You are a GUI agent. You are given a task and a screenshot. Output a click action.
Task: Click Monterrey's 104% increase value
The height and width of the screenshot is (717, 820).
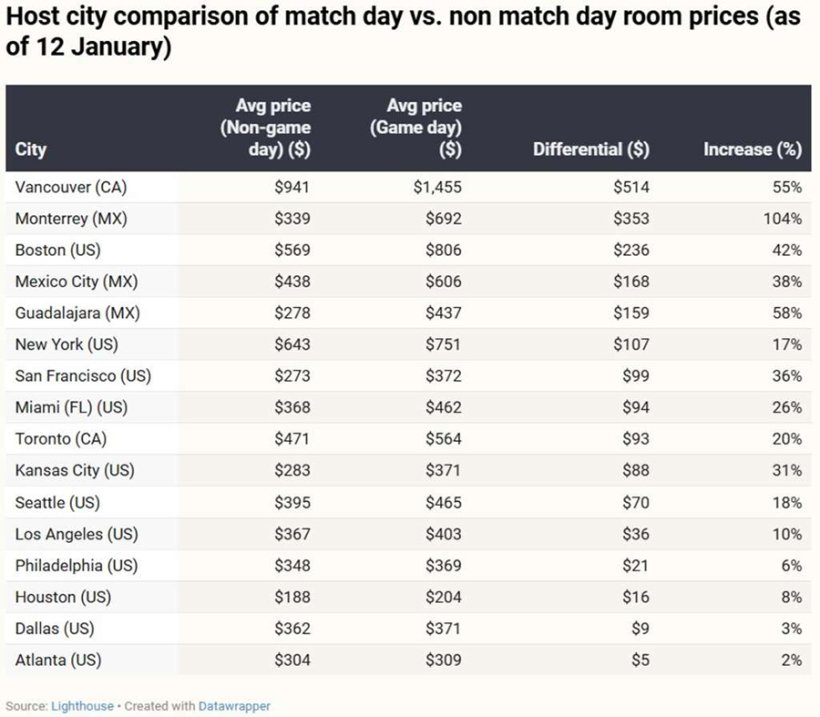(783, 218)
